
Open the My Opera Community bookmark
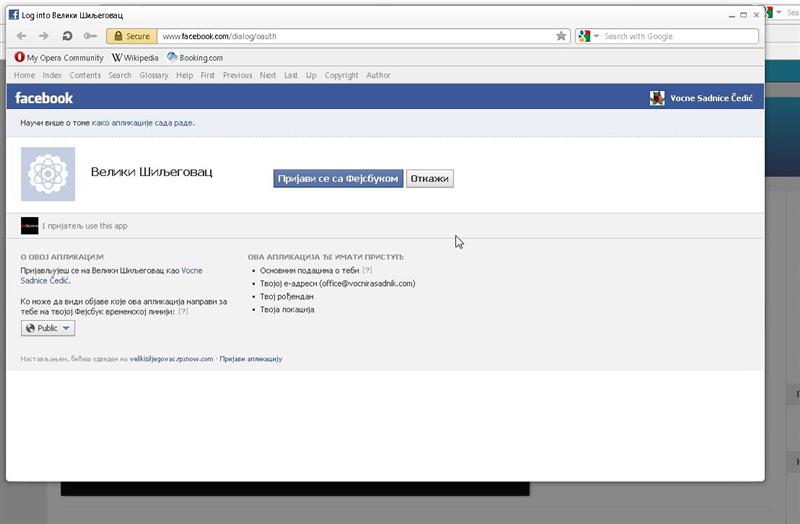(59, 58)
